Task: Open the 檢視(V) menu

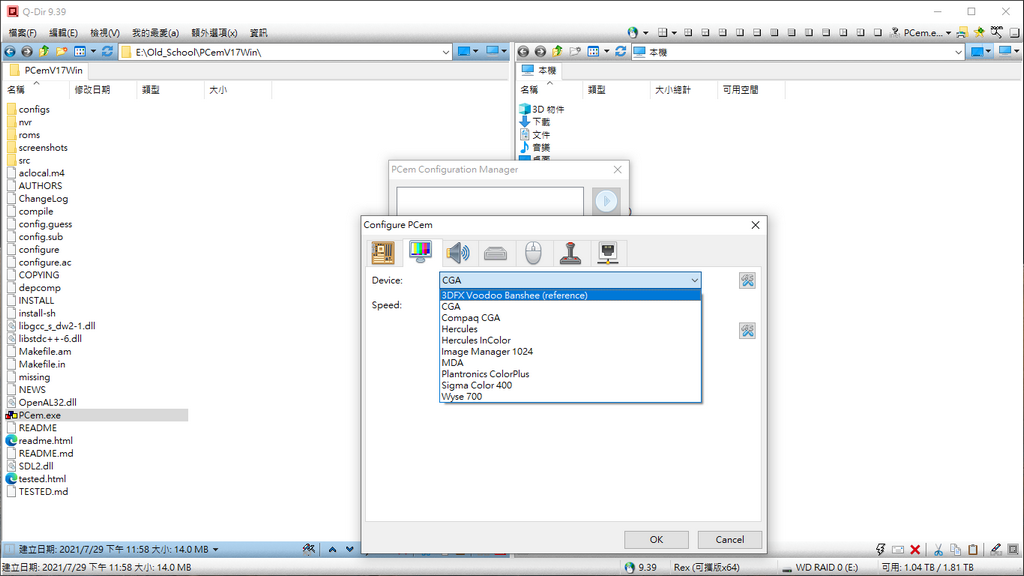Action: (x=104, y=33)
